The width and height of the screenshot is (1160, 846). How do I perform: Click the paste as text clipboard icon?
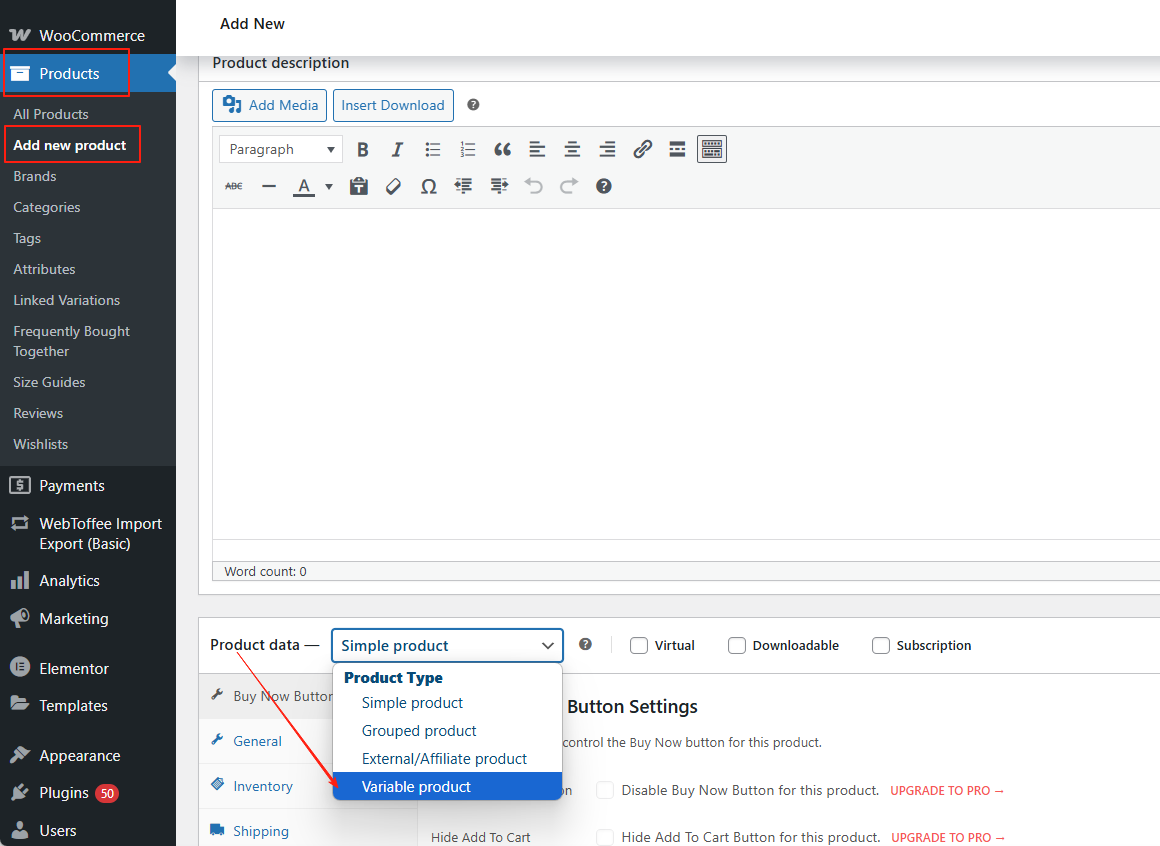359,187
